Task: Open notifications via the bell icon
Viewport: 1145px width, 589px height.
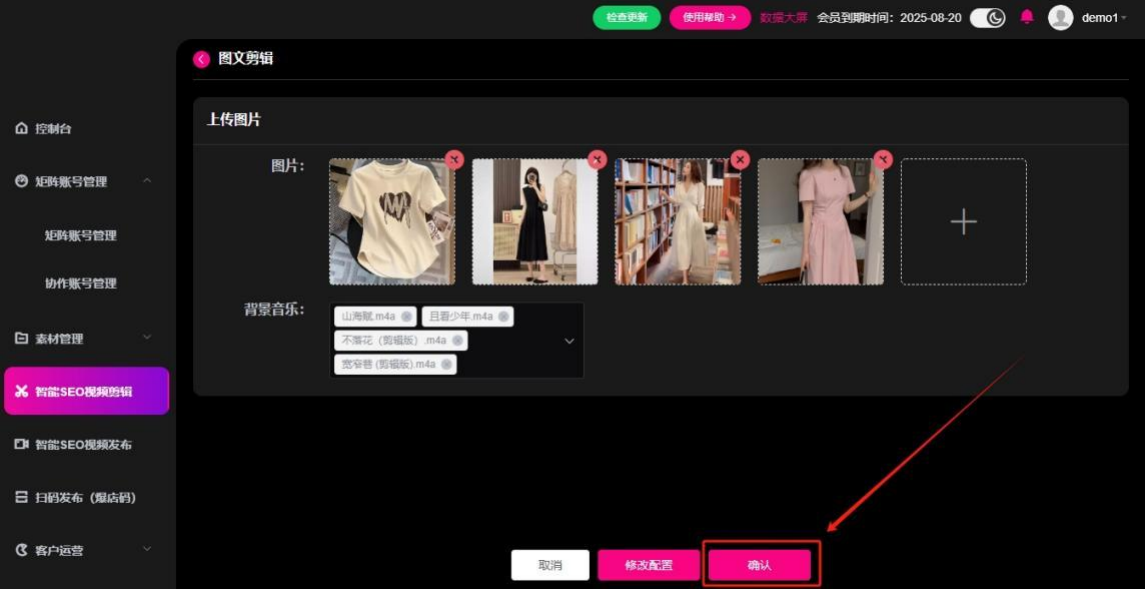Action: pyautogui.click(x=1026, y=17)
